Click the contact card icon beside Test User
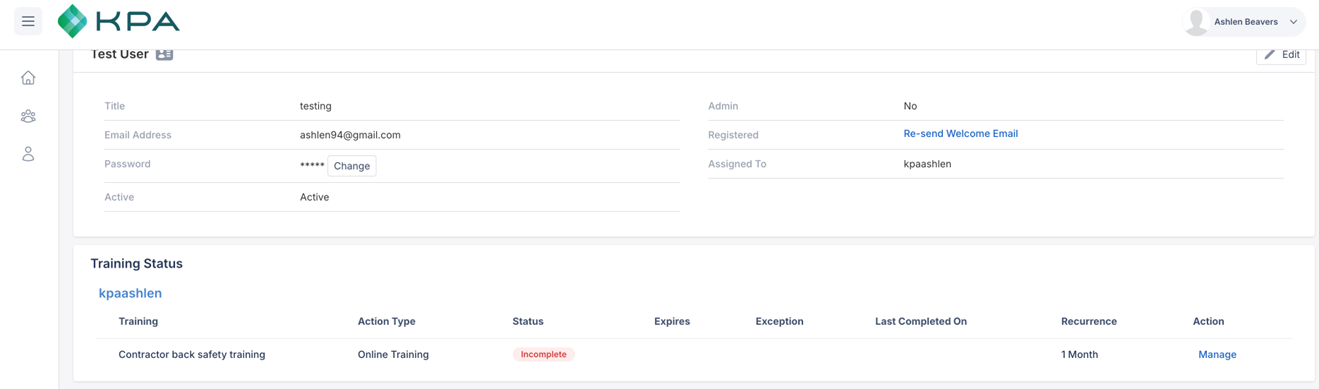 165,54
